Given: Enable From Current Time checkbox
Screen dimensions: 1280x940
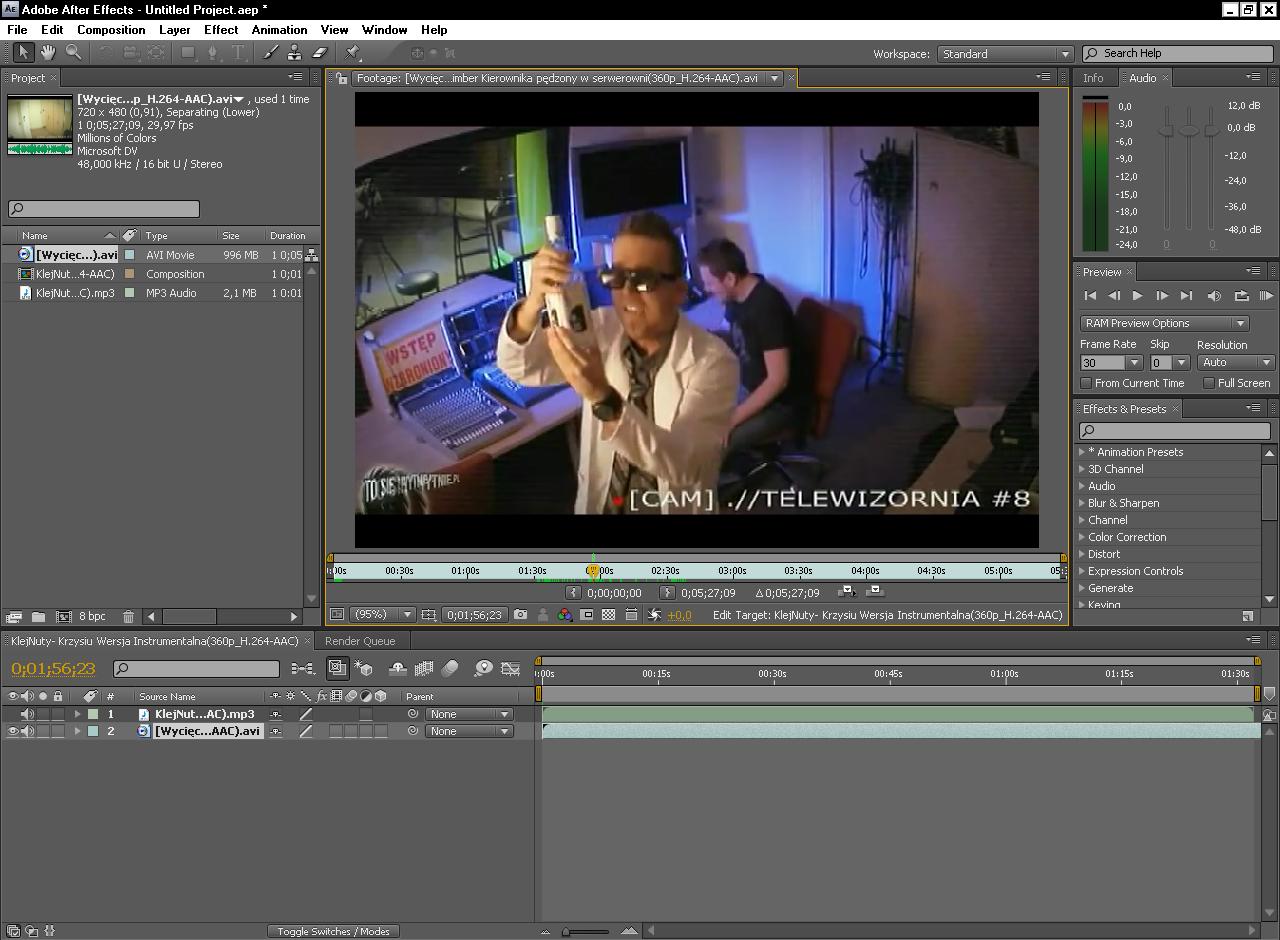Looking at the screenshot, I should [x=1086, y=383].
